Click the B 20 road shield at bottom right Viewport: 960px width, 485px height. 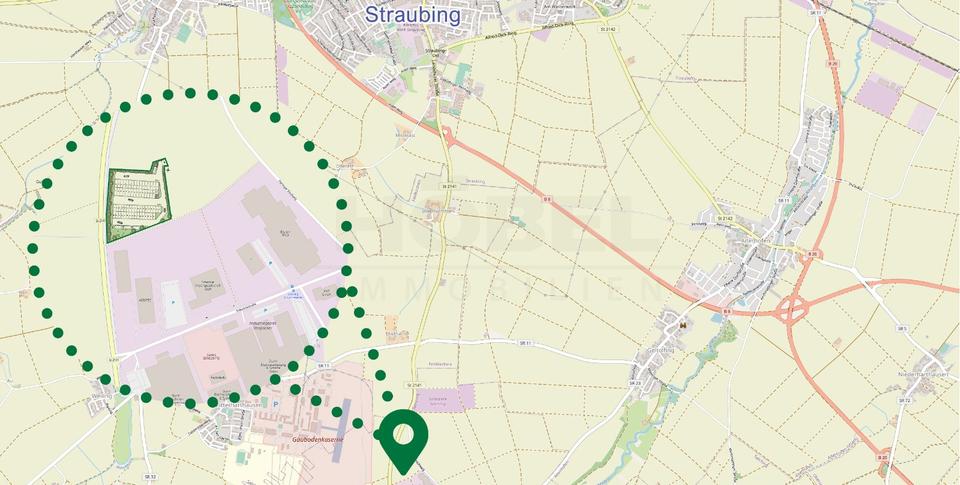click(x=882, y=457)
